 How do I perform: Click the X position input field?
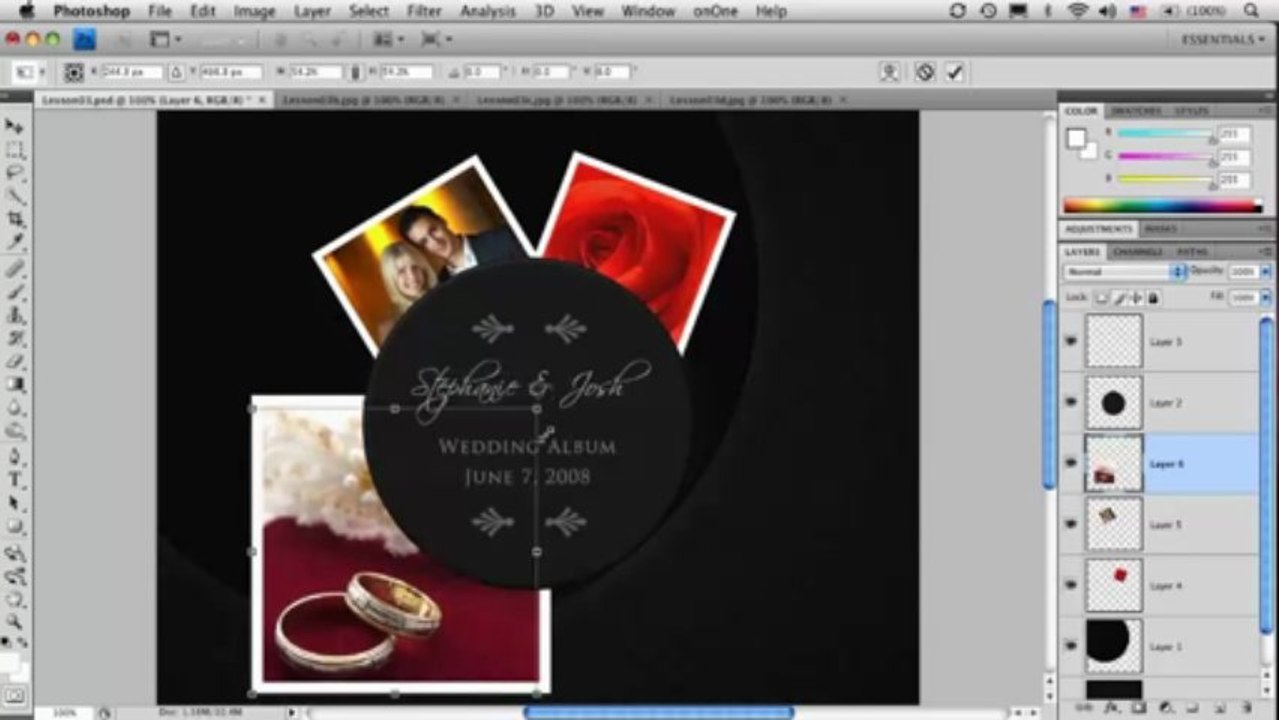[x=132, y=72]
